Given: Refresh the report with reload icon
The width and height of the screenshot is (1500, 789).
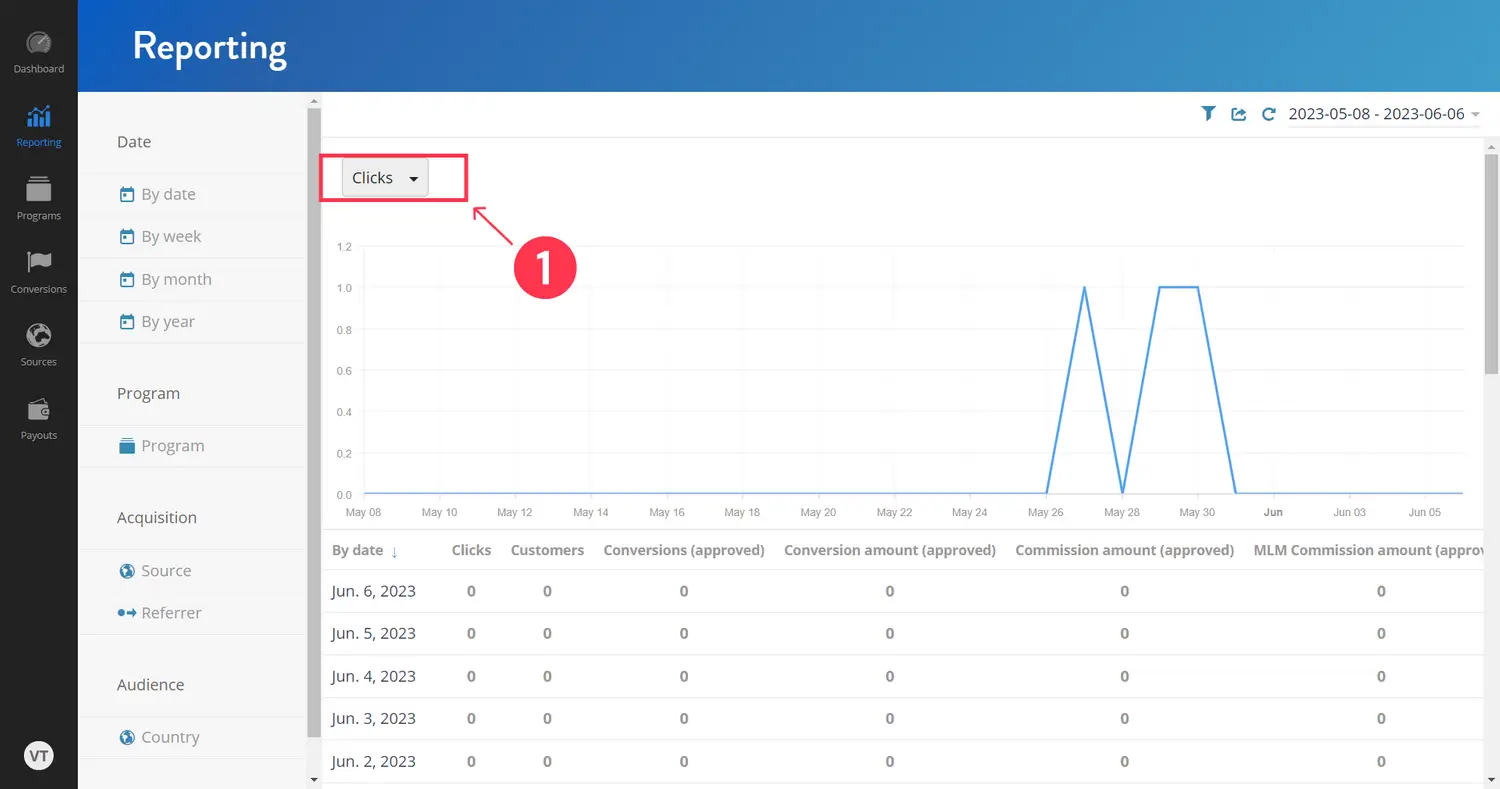Looking at the screenshot, I should point(1268,114).
